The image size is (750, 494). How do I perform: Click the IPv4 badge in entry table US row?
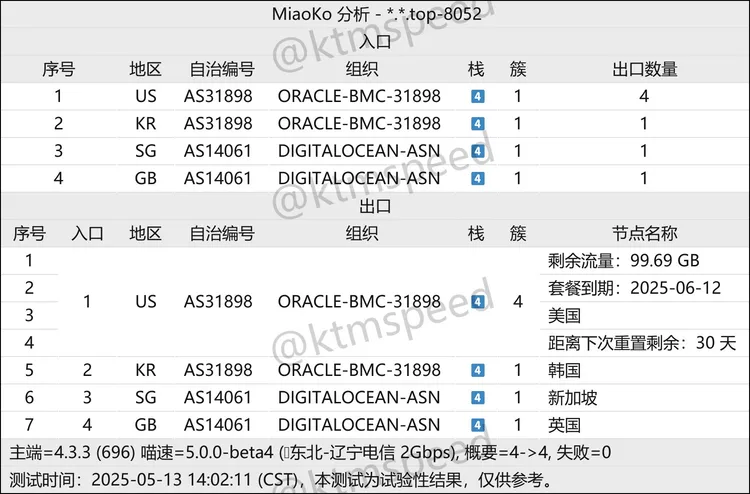coord(477,97)
